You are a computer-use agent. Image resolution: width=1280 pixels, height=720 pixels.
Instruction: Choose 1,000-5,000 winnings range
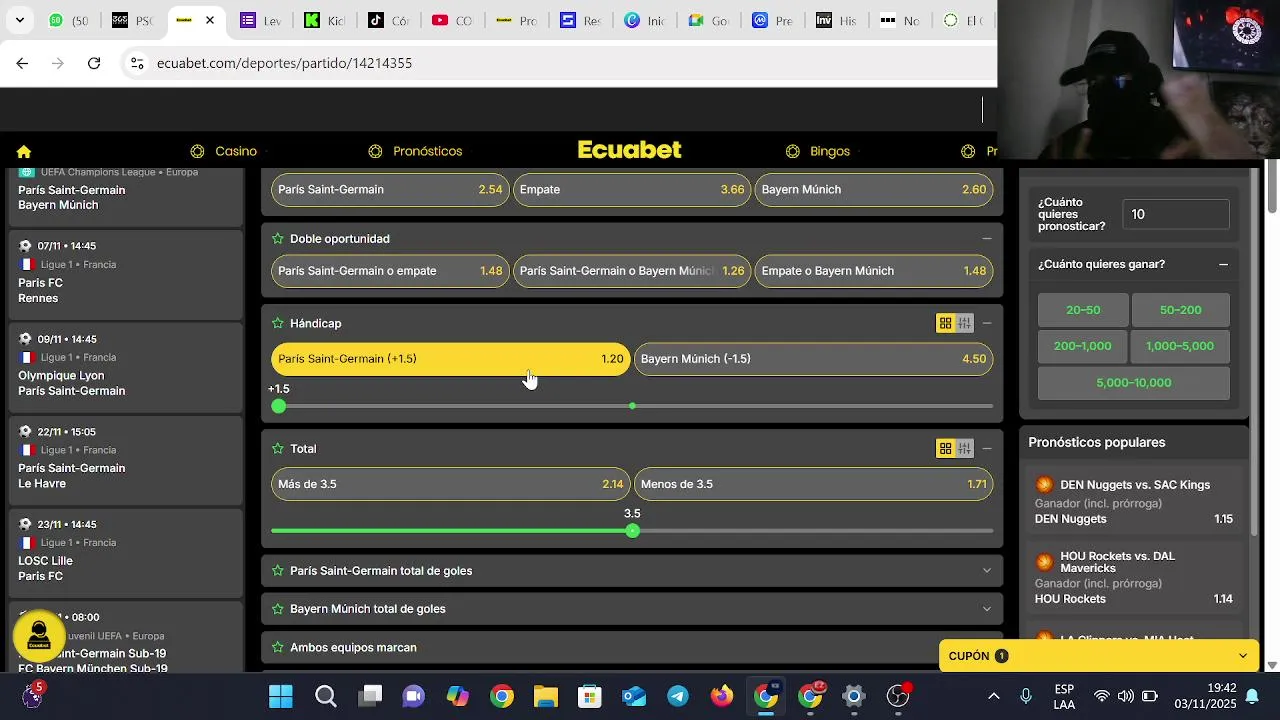[x=1180, y=346]
